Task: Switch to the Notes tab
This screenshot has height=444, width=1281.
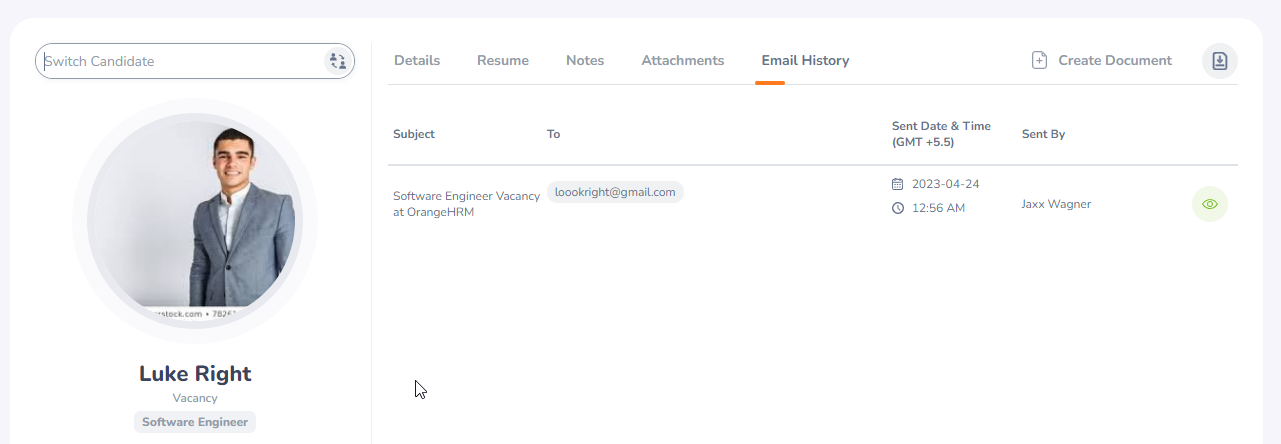Action: coord(585,60)
